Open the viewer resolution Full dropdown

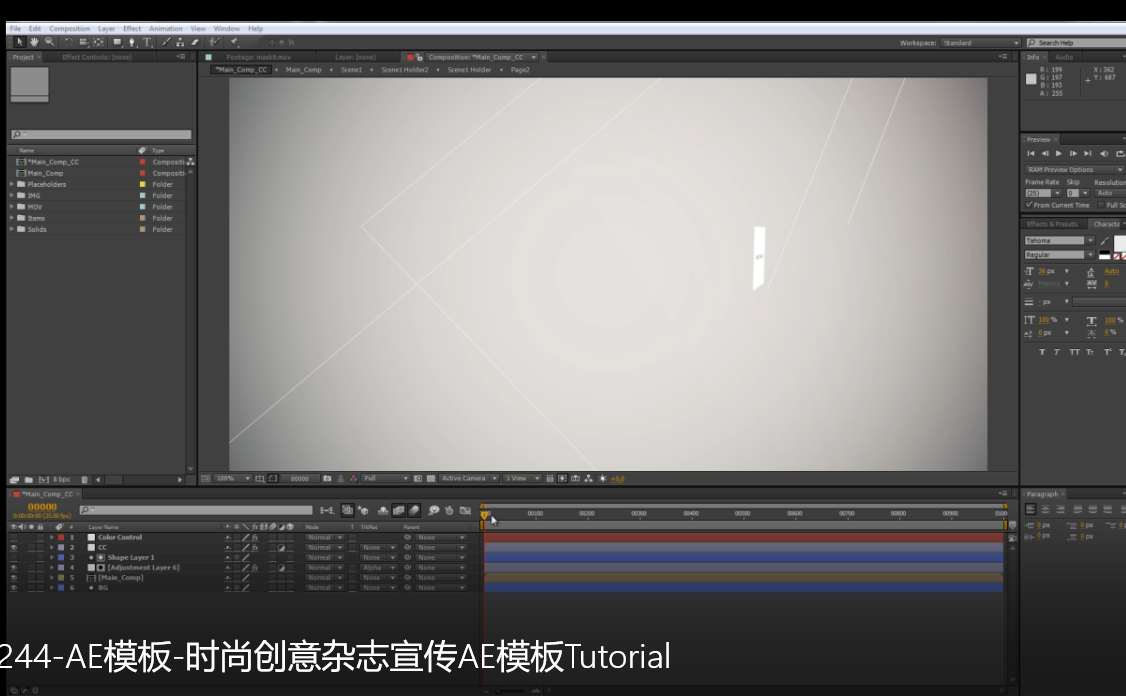pyautogui.click(x=386, y=478)
